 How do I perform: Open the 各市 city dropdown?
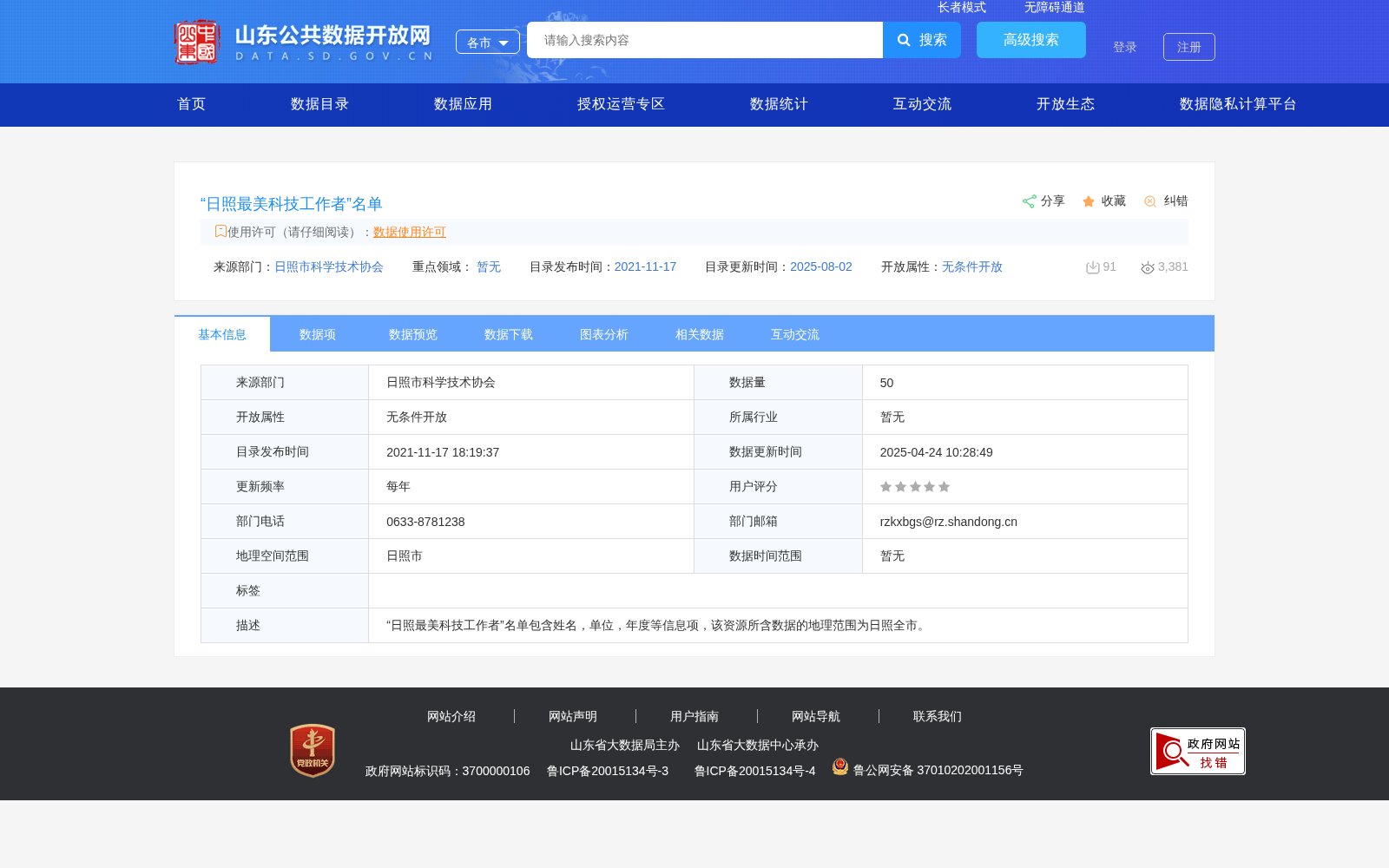coord(488,42)
